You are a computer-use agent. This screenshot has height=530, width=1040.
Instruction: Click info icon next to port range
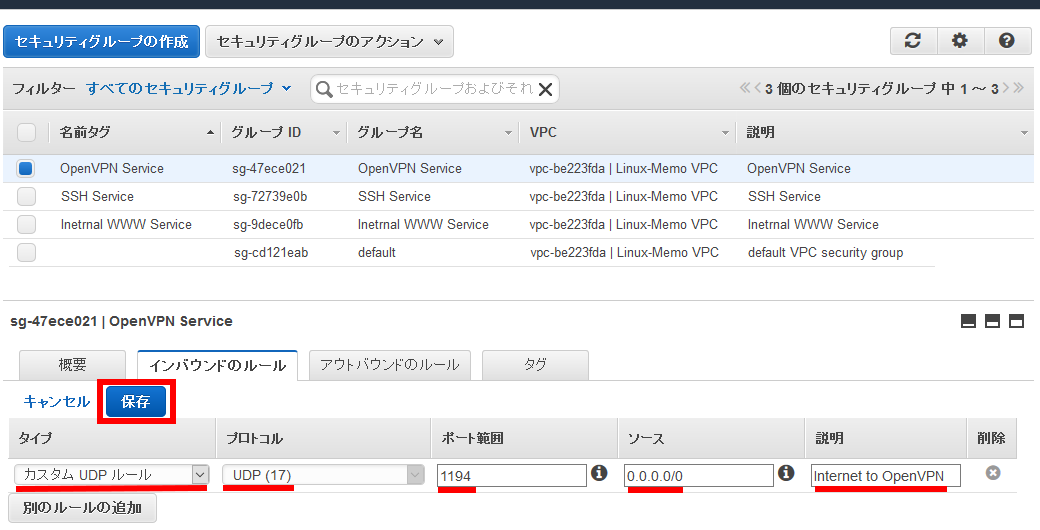pos(599,473)
